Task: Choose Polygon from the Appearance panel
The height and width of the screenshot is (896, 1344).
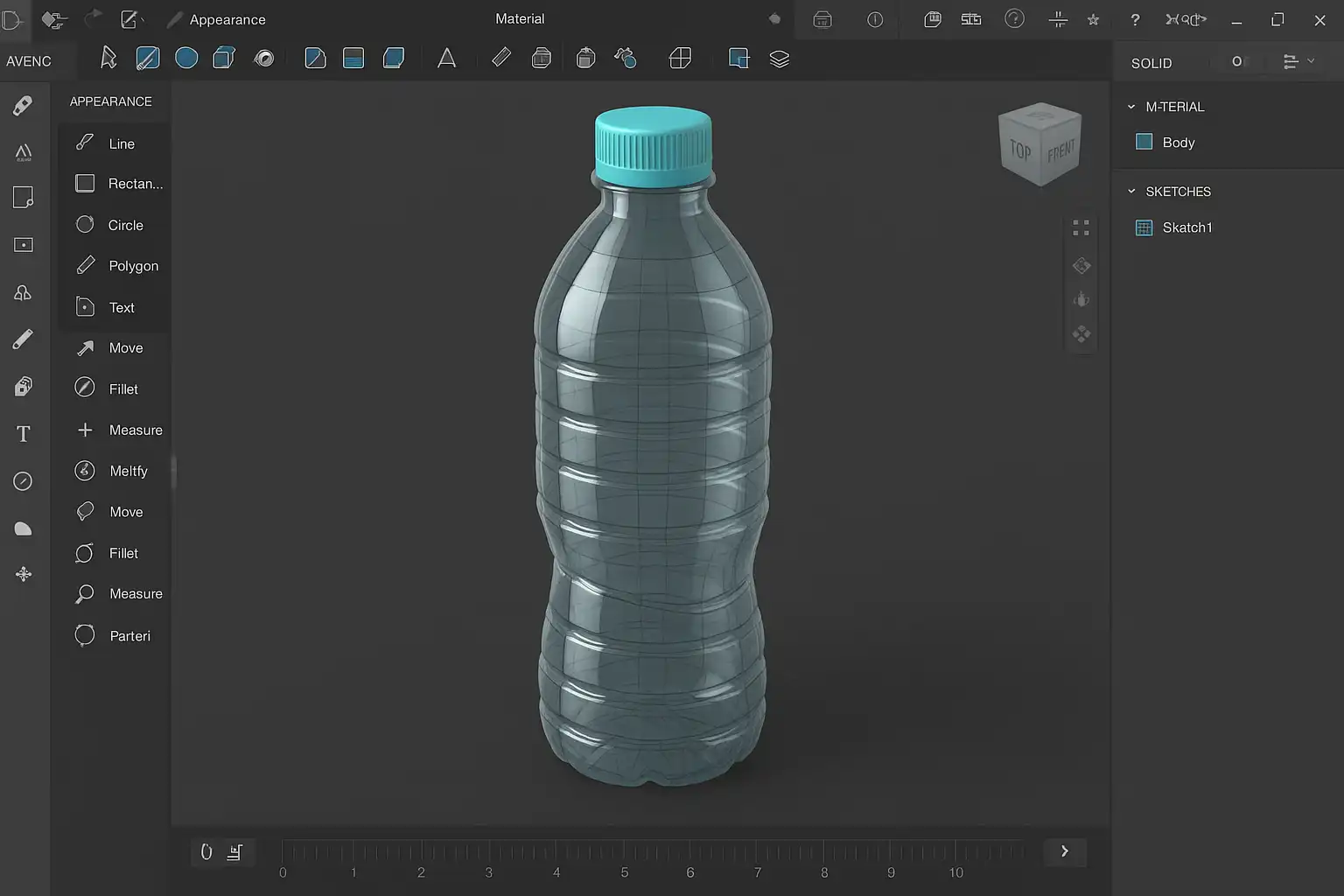Action: (x=133, y=266)
